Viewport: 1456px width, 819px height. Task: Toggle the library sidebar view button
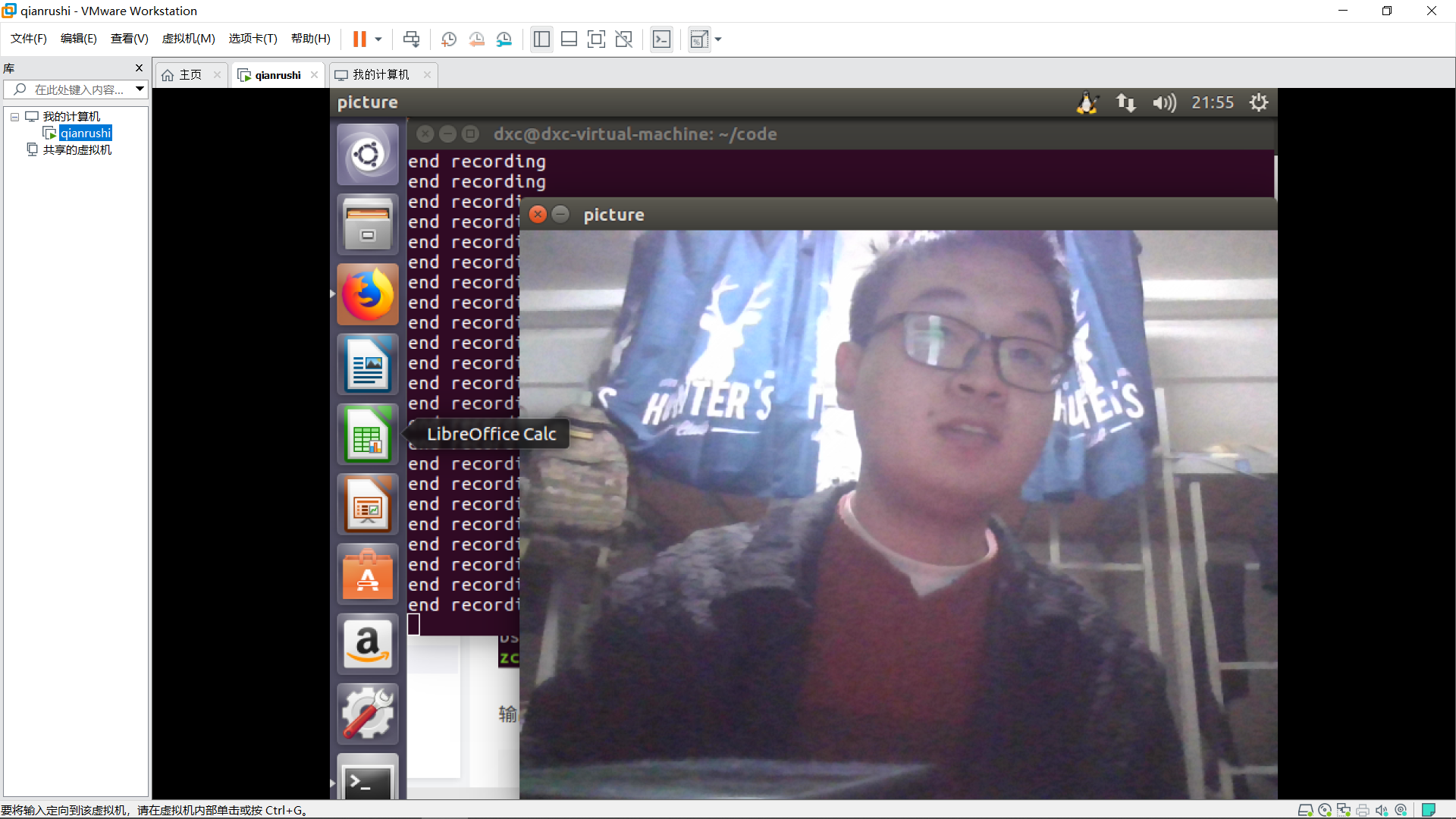click(541, 39)
